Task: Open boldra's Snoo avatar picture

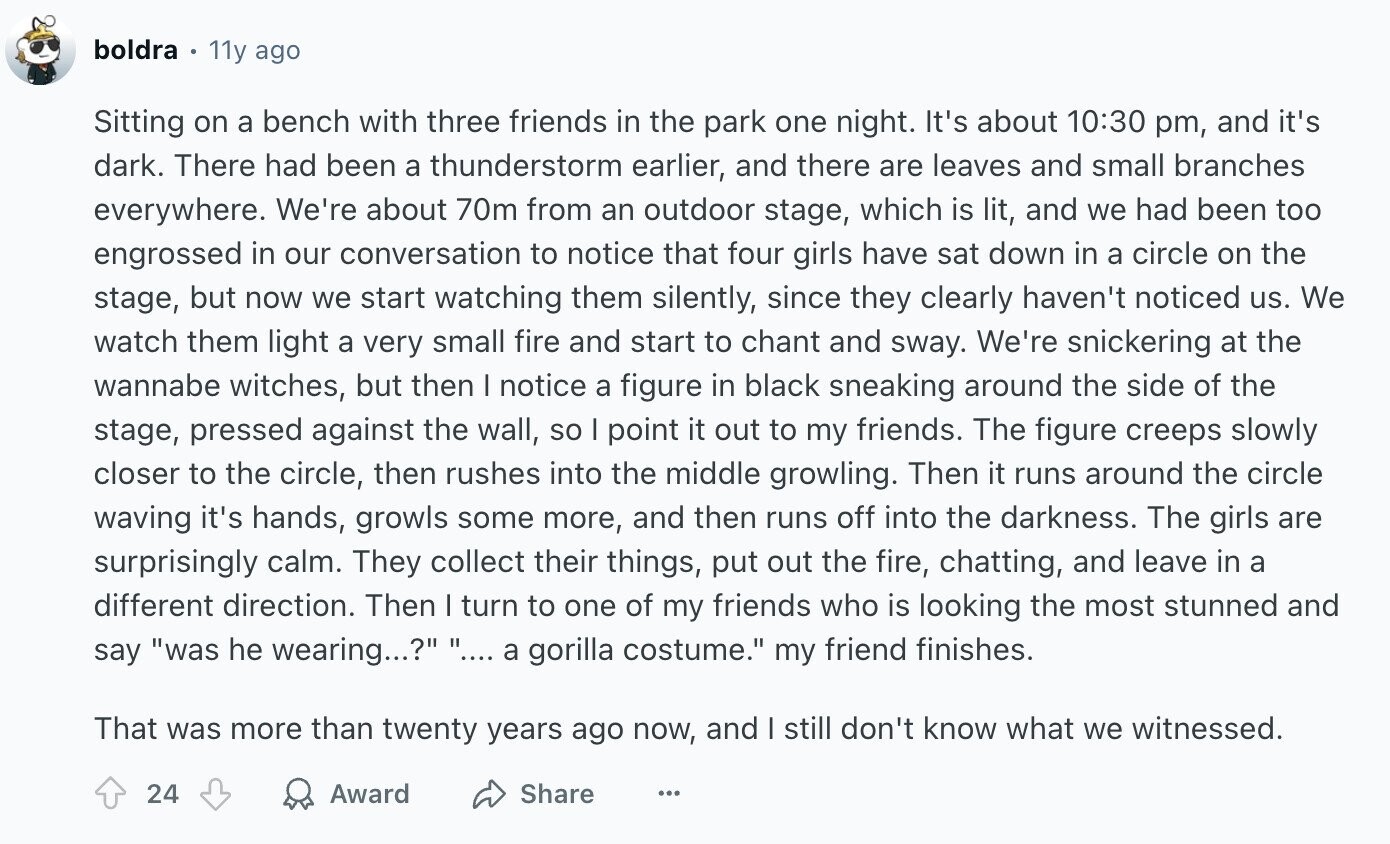Action: click(40, 51)
